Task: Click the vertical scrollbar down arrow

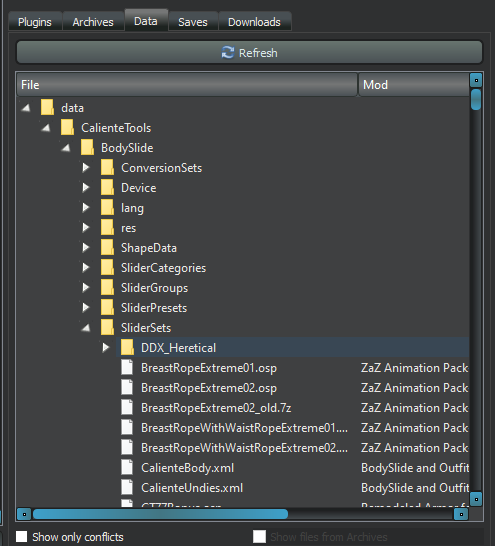Action: pyautogui.click(x=476, y=499)
